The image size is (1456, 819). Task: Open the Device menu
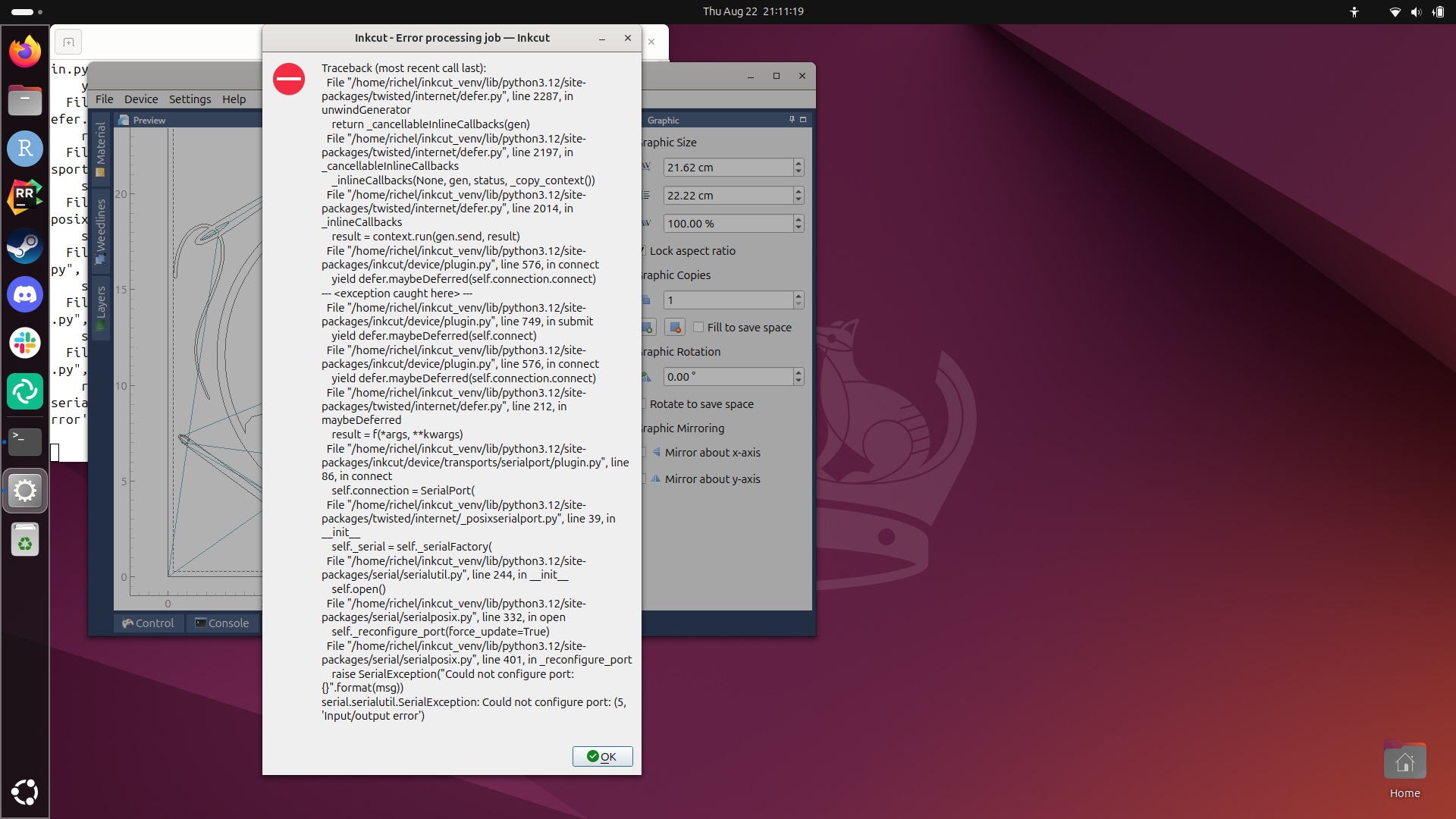tap(141, 99)
